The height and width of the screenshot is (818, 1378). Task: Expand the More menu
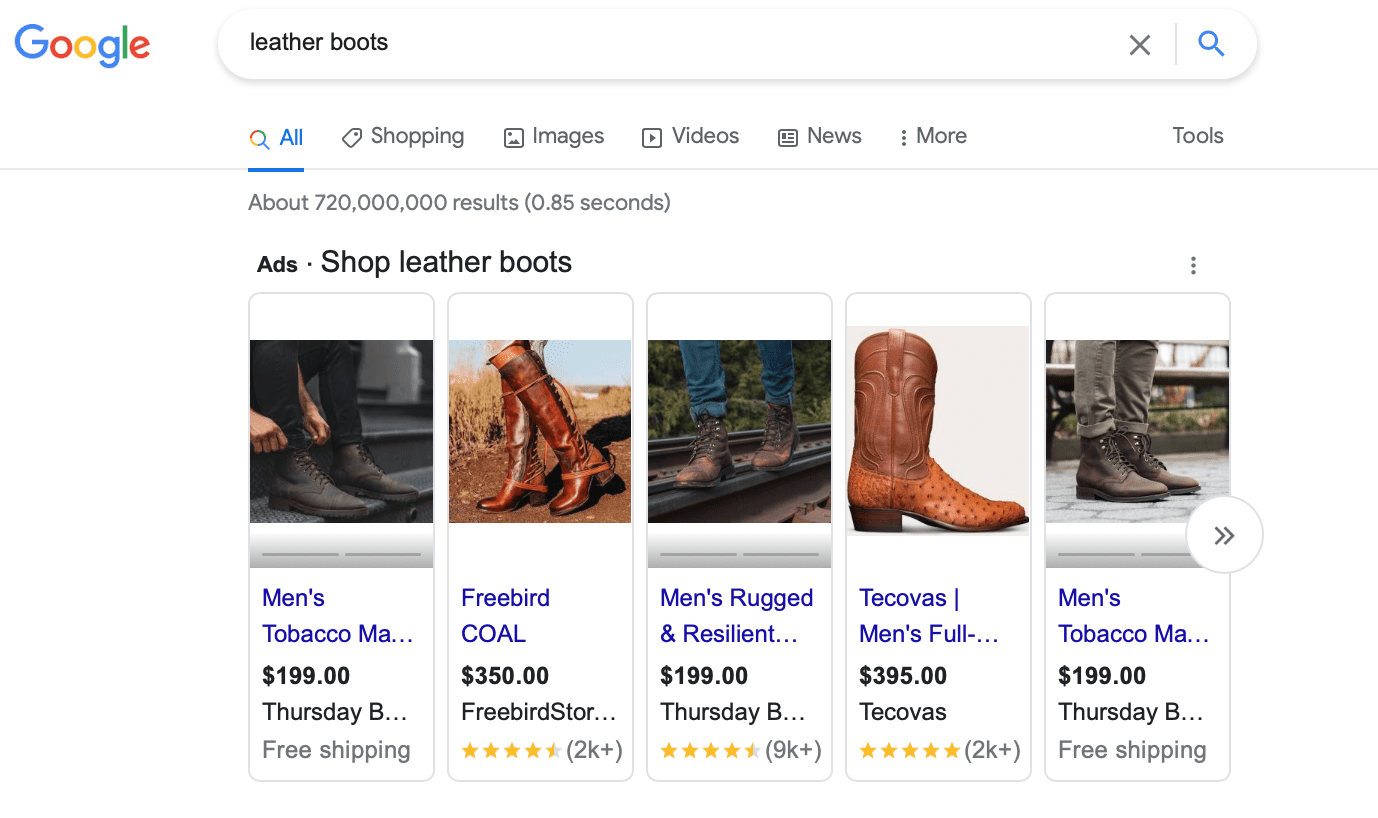[x=933, y=137]
